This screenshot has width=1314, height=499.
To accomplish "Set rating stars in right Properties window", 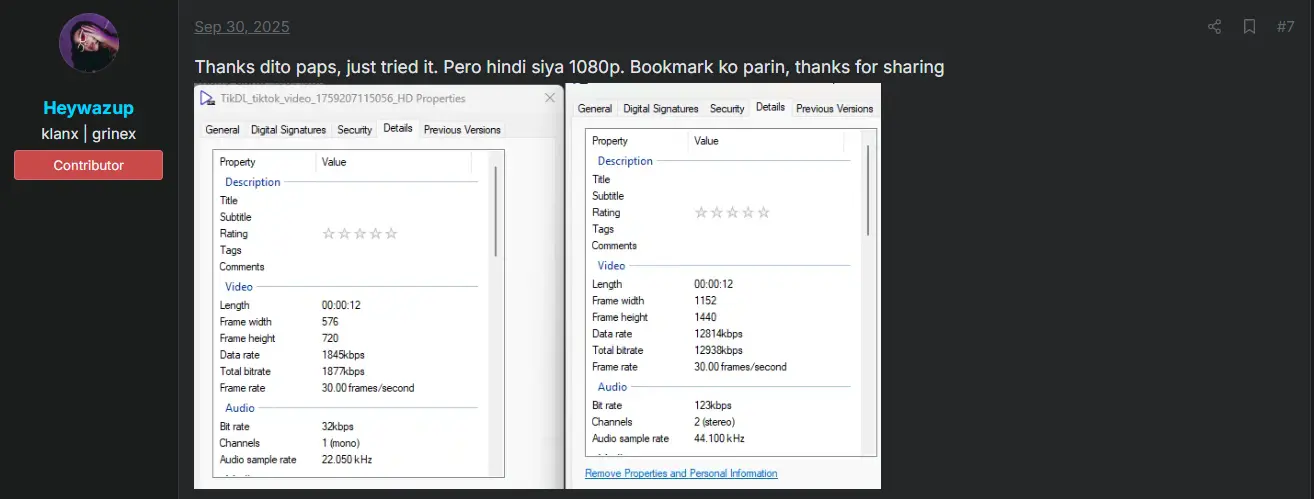I will coord(732,212).
